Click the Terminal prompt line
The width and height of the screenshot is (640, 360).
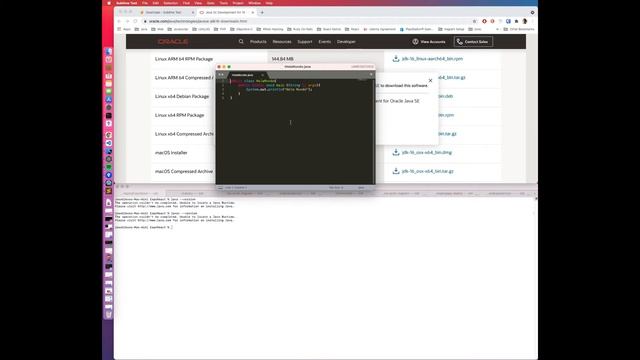coord(144,227)
